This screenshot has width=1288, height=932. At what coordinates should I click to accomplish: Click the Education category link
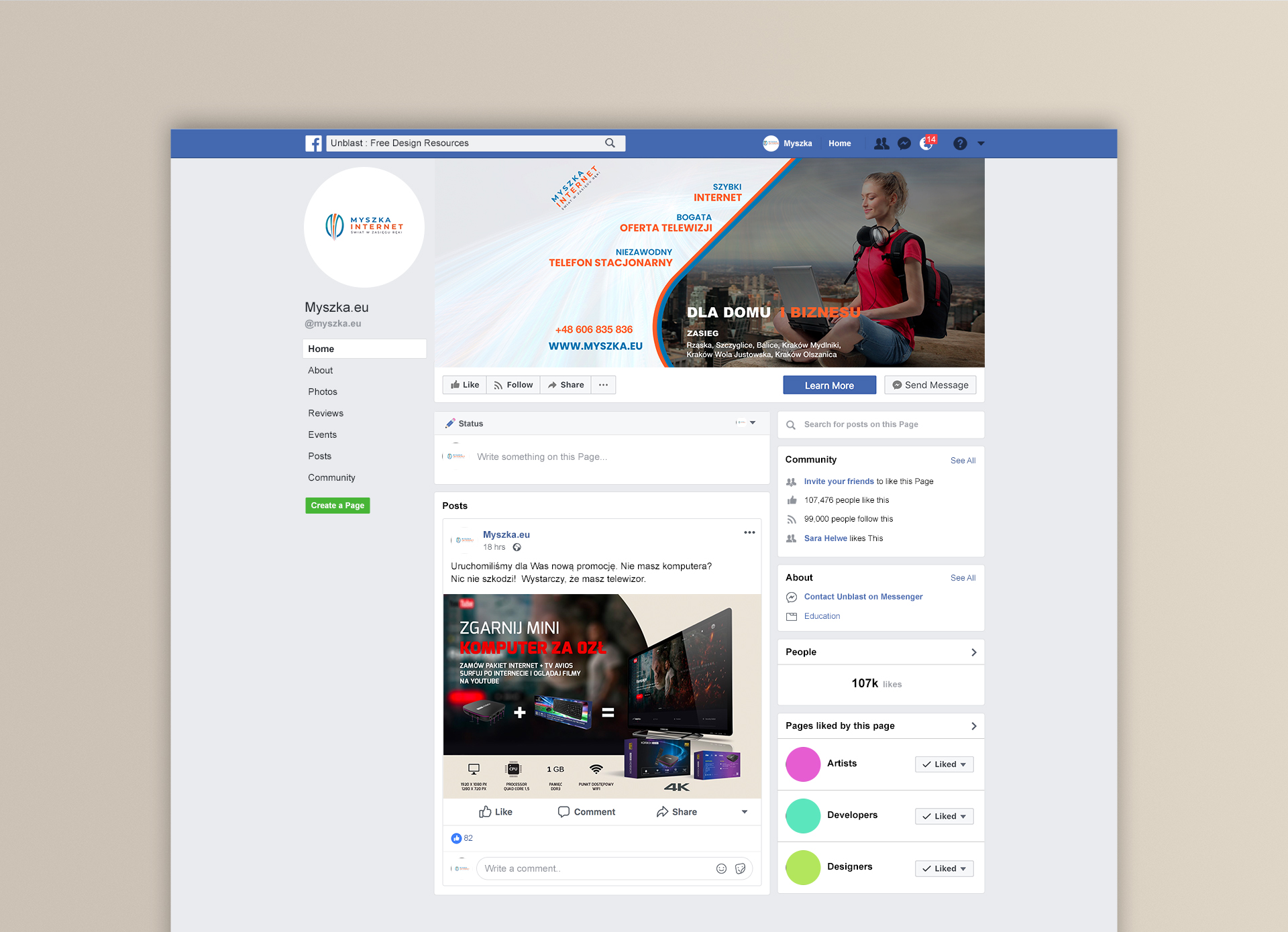pyautogui.click(x=822, y=616)
